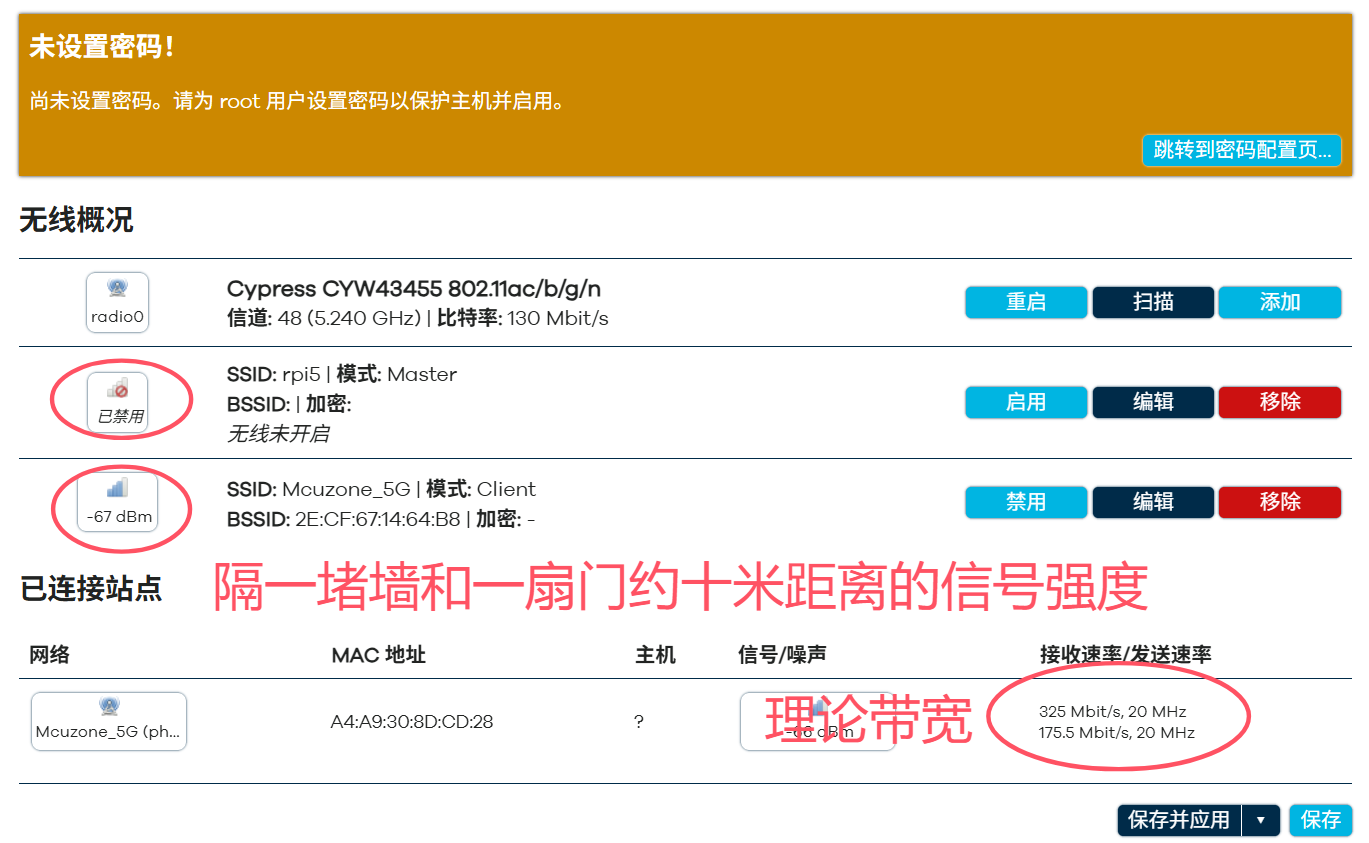Viewport: 1369px width, 843px height.
Task: Click the signal/noise indicator of the connected station
Action: 817,721
